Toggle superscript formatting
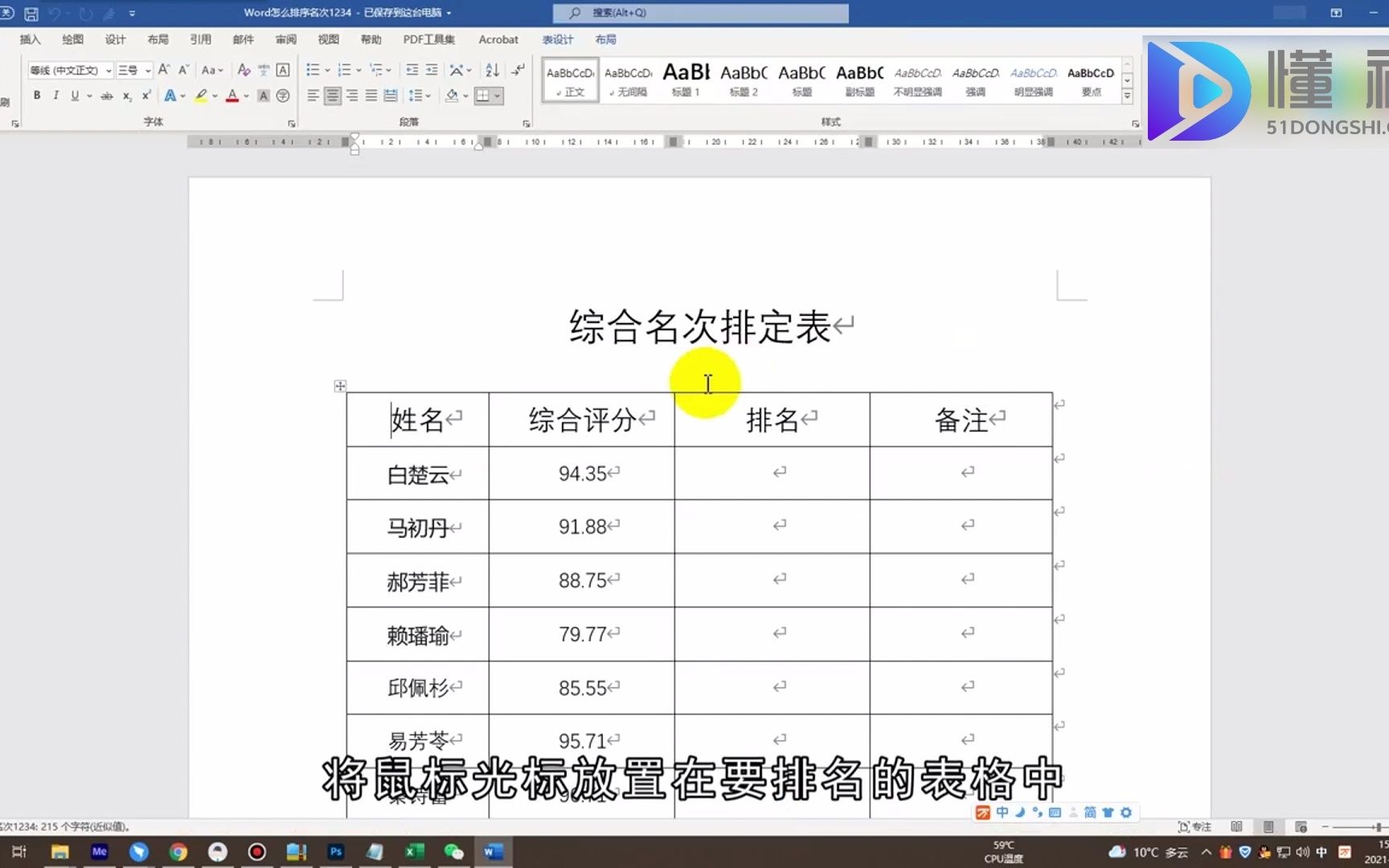 tap(146, 96)
